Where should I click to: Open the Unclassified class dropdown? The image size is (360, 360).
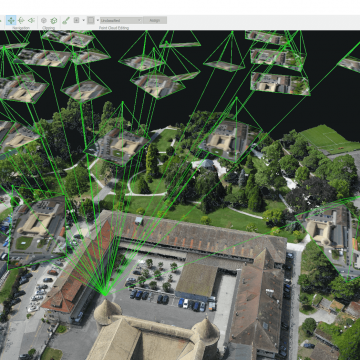click(x=121, y=20)
